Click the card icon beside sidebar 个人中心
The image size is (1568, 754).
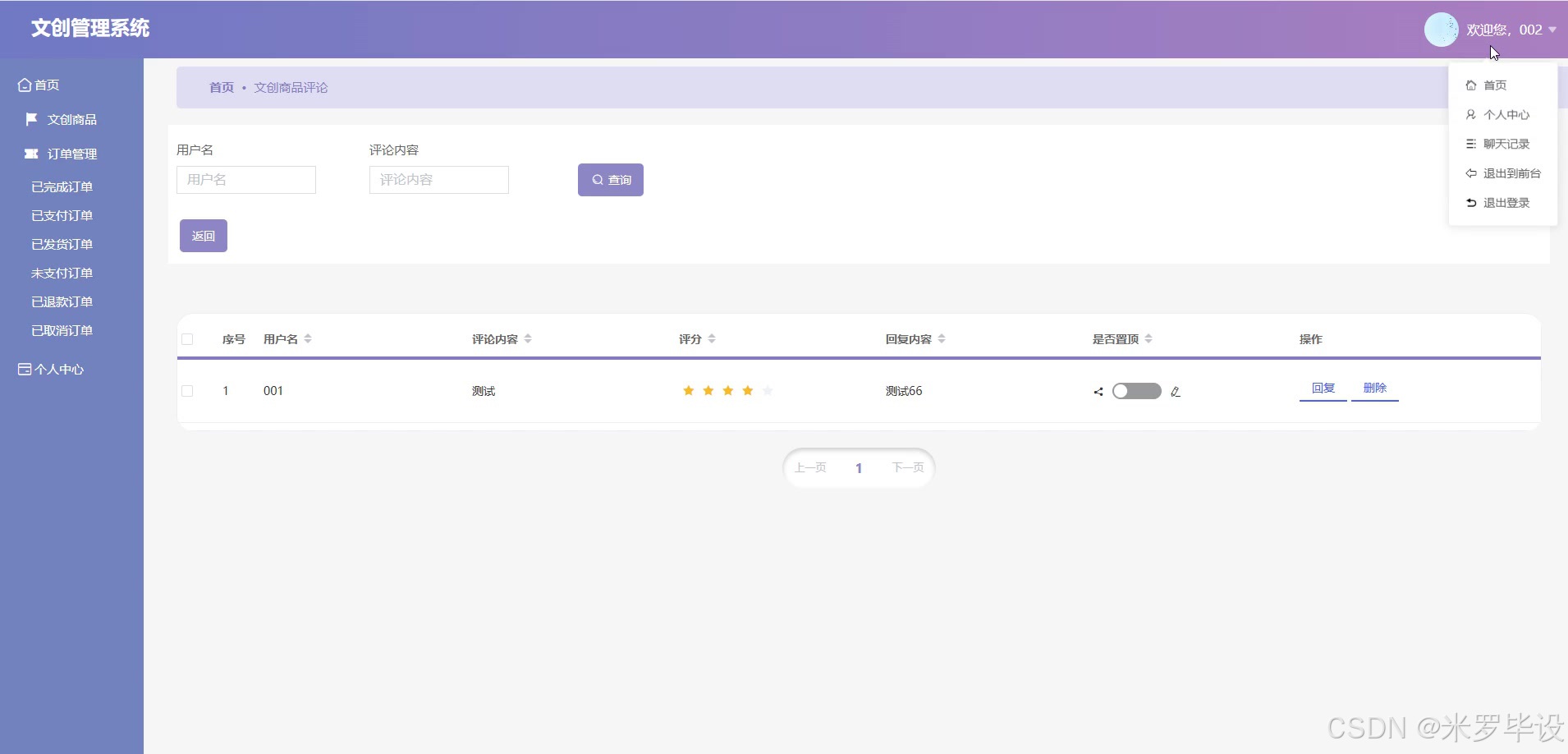pos(25,369)
